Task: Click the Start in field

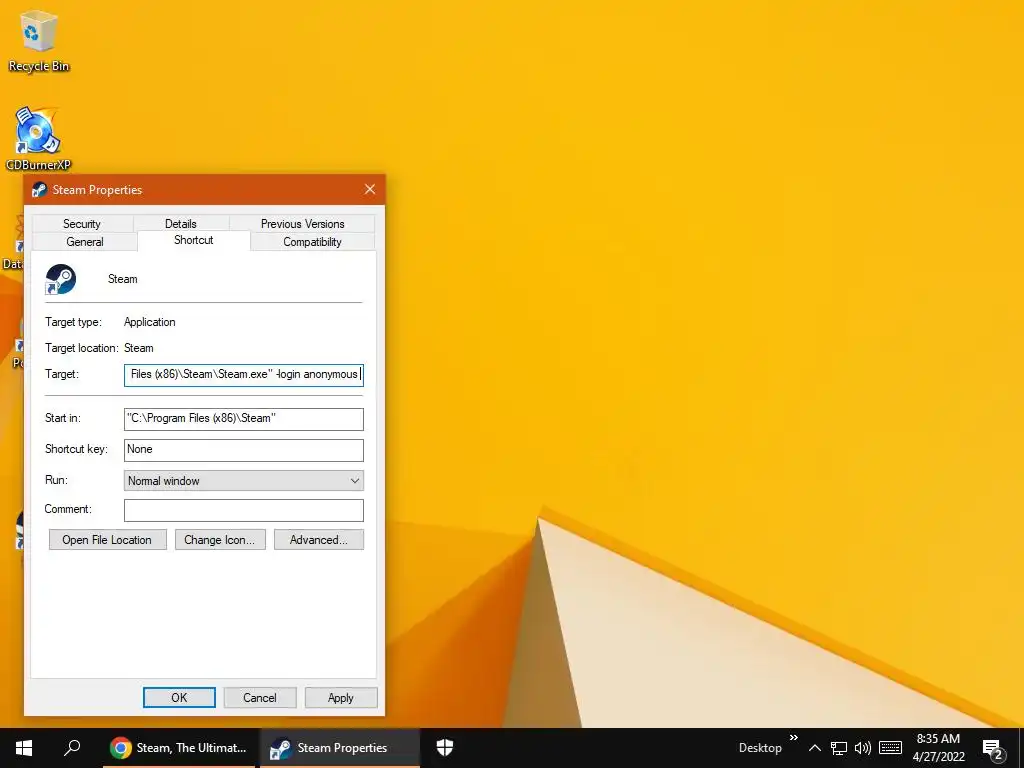Action: pyautogui.click(x=244, y=419)
